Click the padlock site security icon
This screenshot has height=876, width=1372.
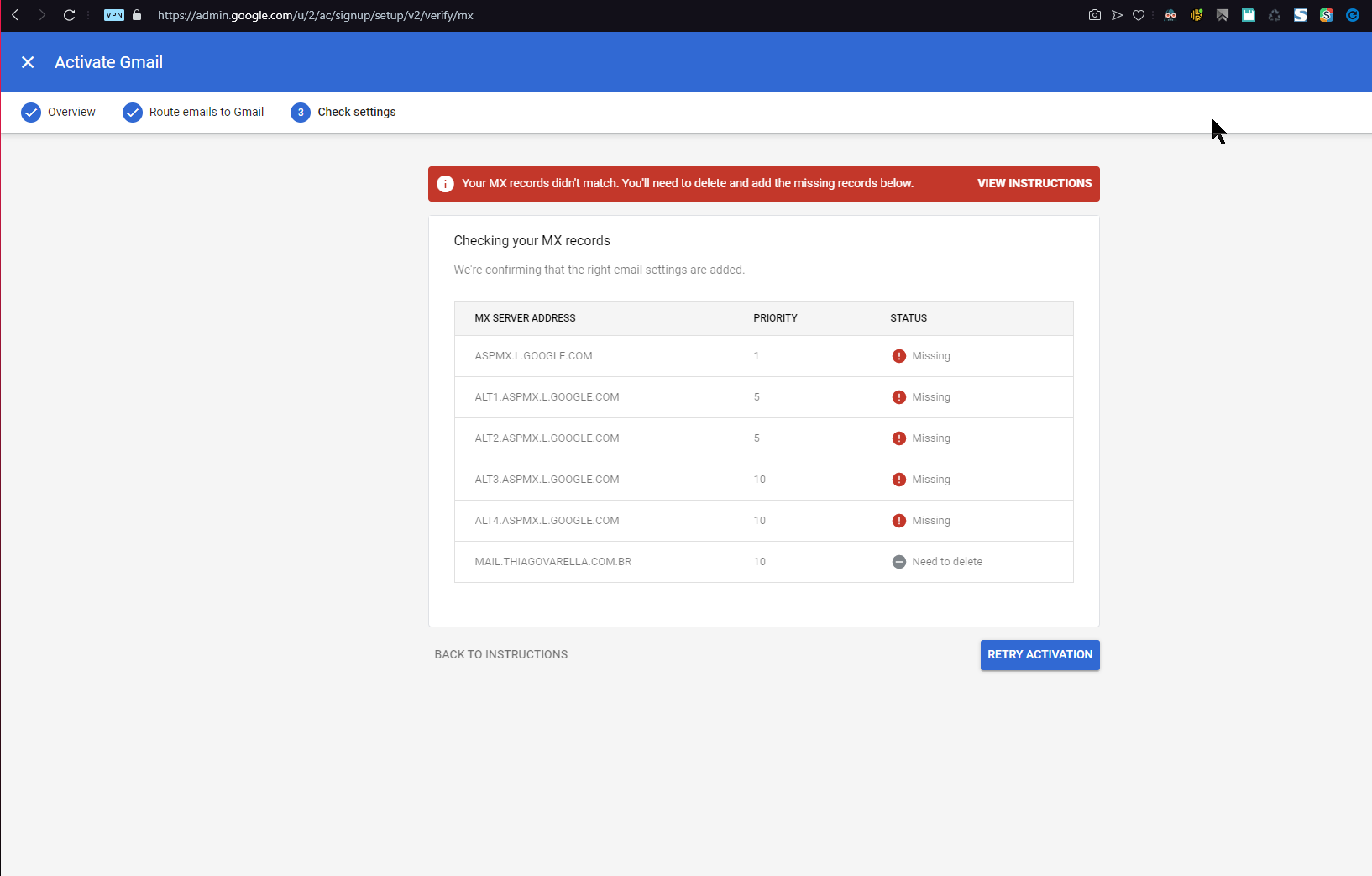click(x=137, y=15)
